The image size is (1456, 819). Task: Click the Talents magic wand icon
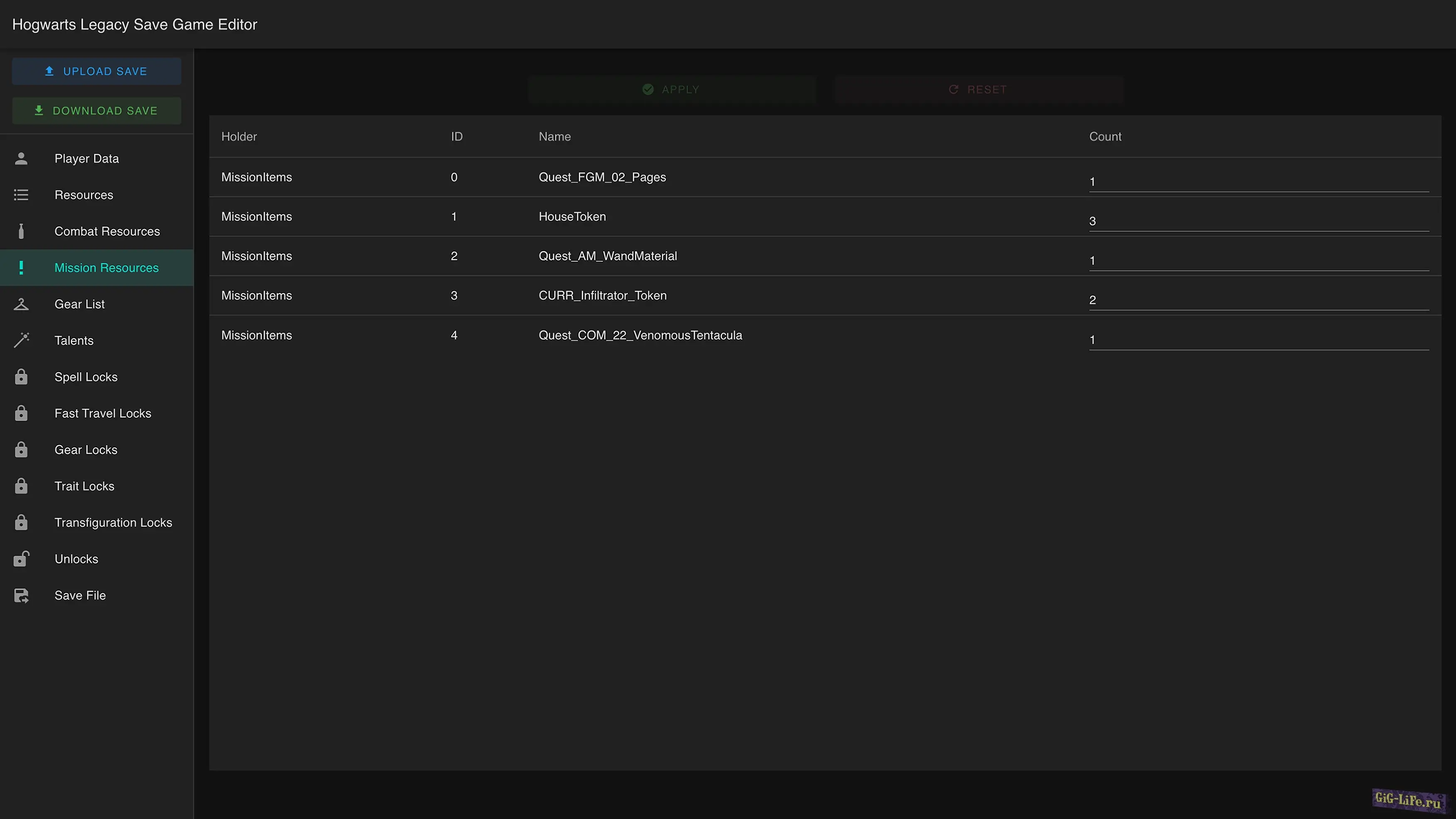click(x=21, y=340)
